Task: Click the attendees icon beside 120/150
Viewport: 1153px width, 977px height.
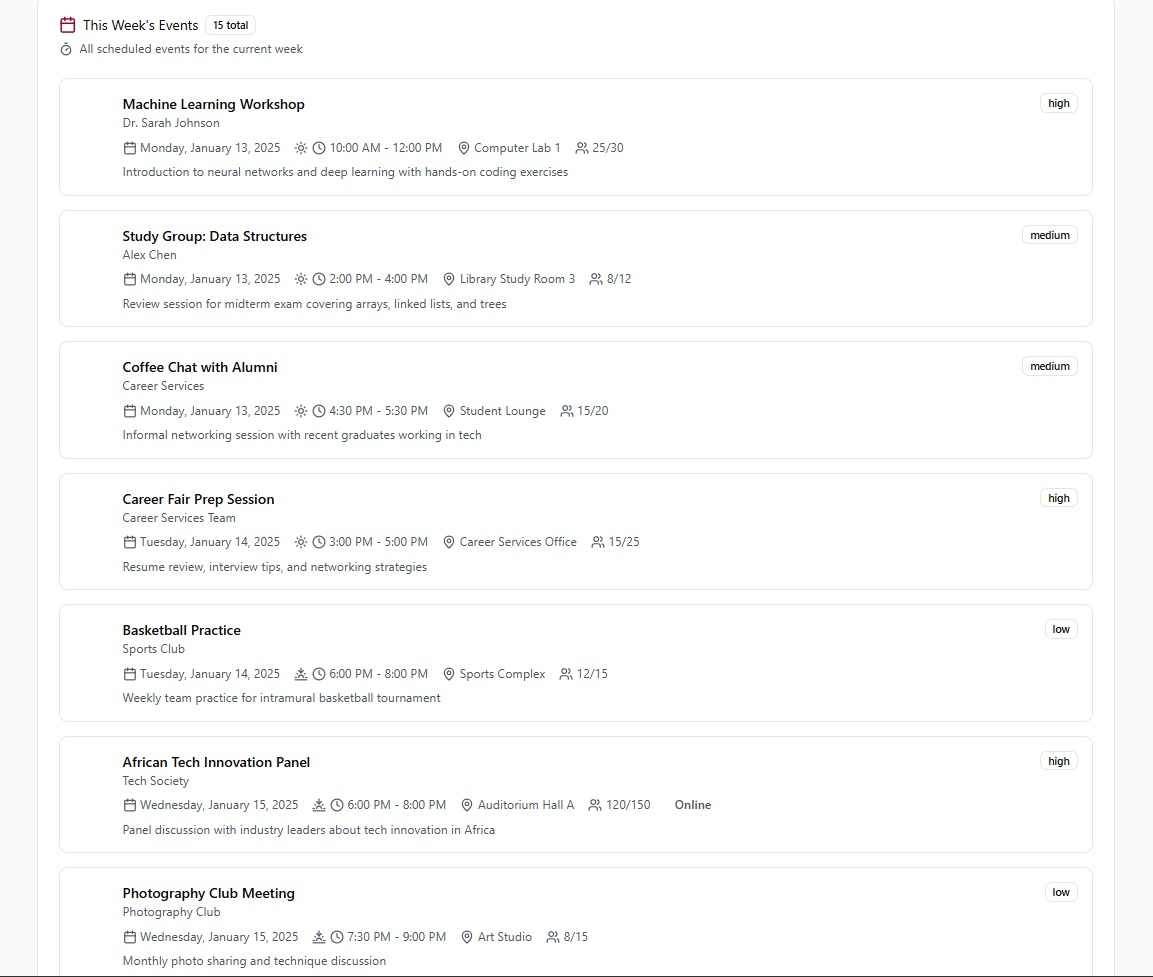Action: pyautogui.click(x=595, y=805)
